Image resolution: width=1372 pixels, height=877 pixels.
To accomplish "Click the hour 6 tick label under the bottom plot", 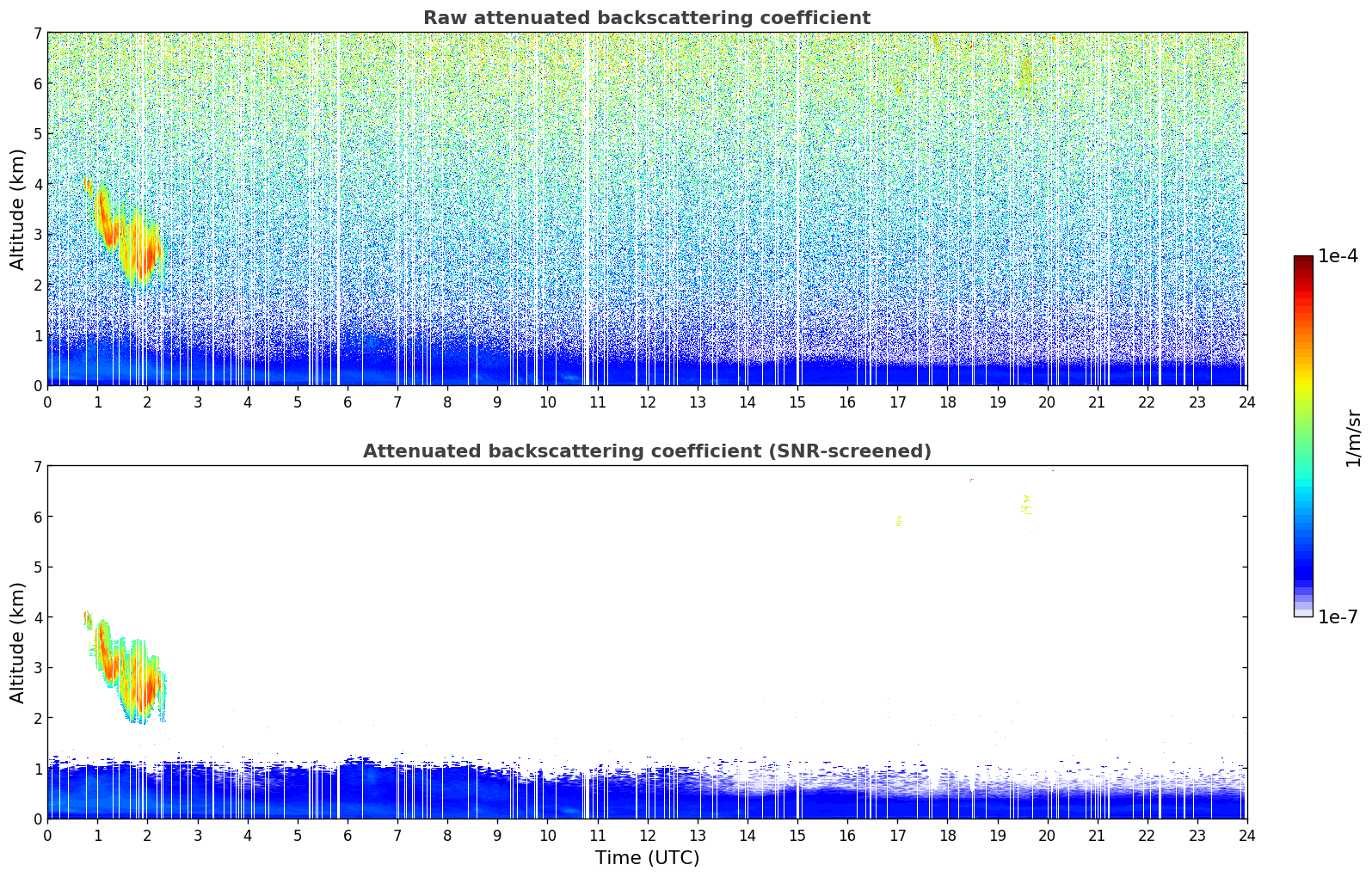I will pyautogui.click(x=348, y=836).
